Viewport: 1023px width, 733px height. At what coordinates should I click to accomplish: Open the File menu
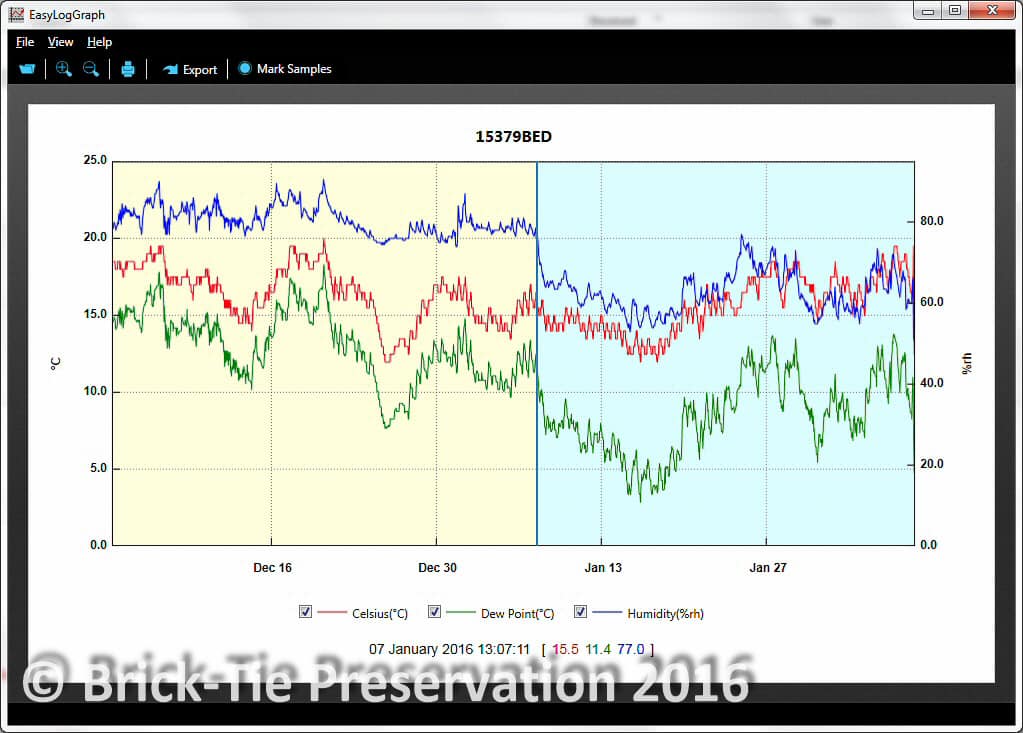pyautogui.click(x=25, y=42)
